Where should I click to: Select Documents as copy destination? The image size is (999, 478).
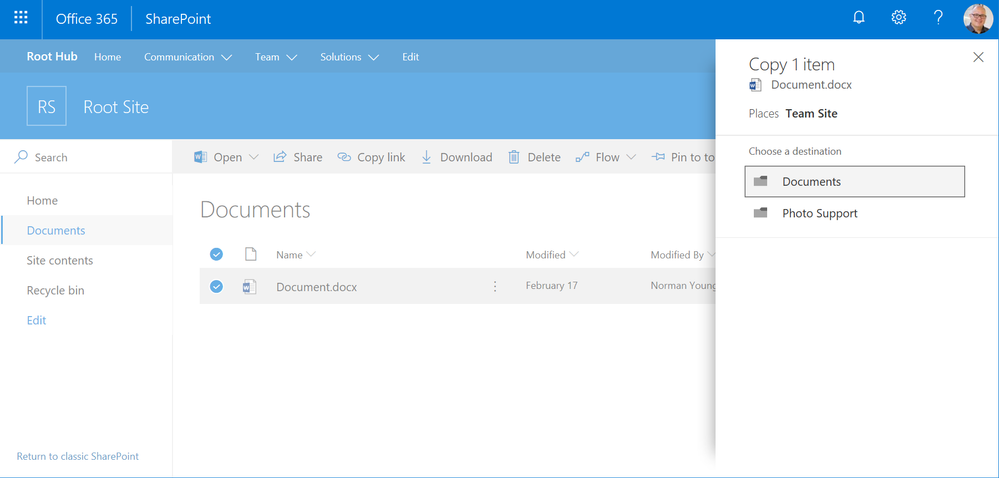coord(854,182)
